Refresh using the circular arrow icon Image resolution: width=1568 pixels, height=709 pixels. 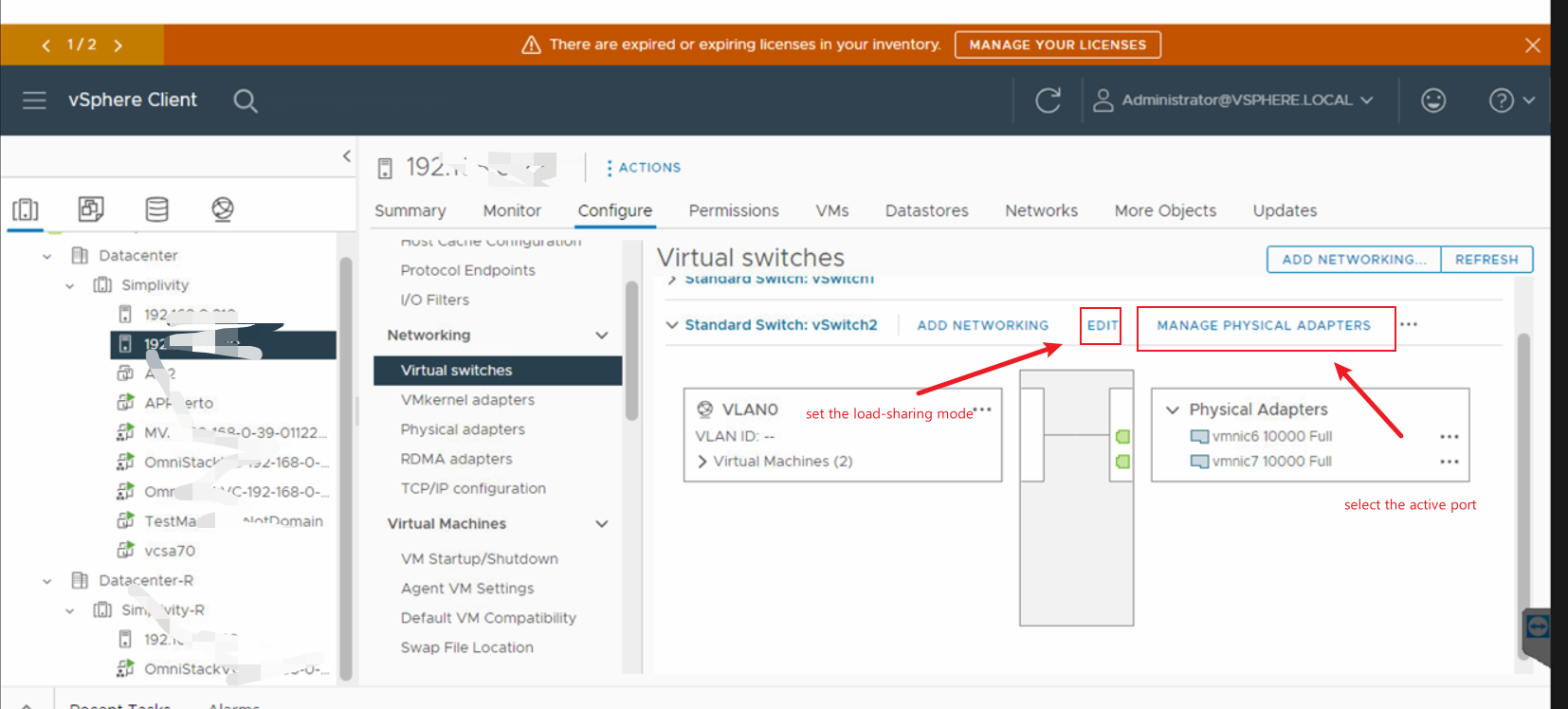click(1048, 100)
